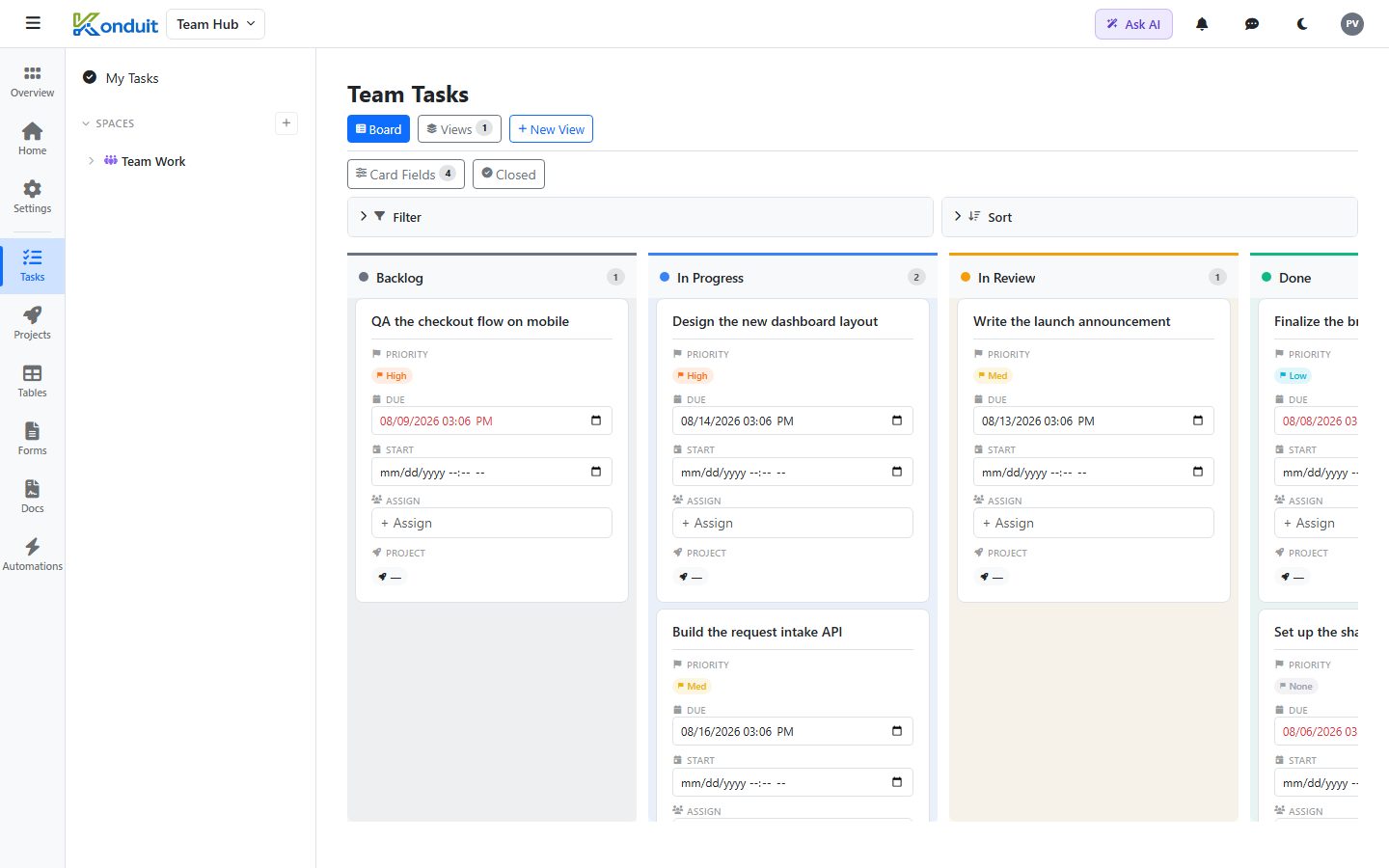The width and height of the screenshot is (1389, 868).
Task: Open Design the new dashboard layout card
Action: click(775, 321)
